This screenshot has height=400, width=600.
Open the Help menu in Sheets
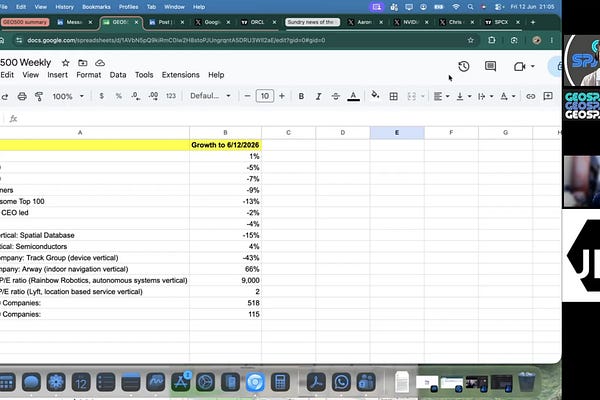point(216,75)
